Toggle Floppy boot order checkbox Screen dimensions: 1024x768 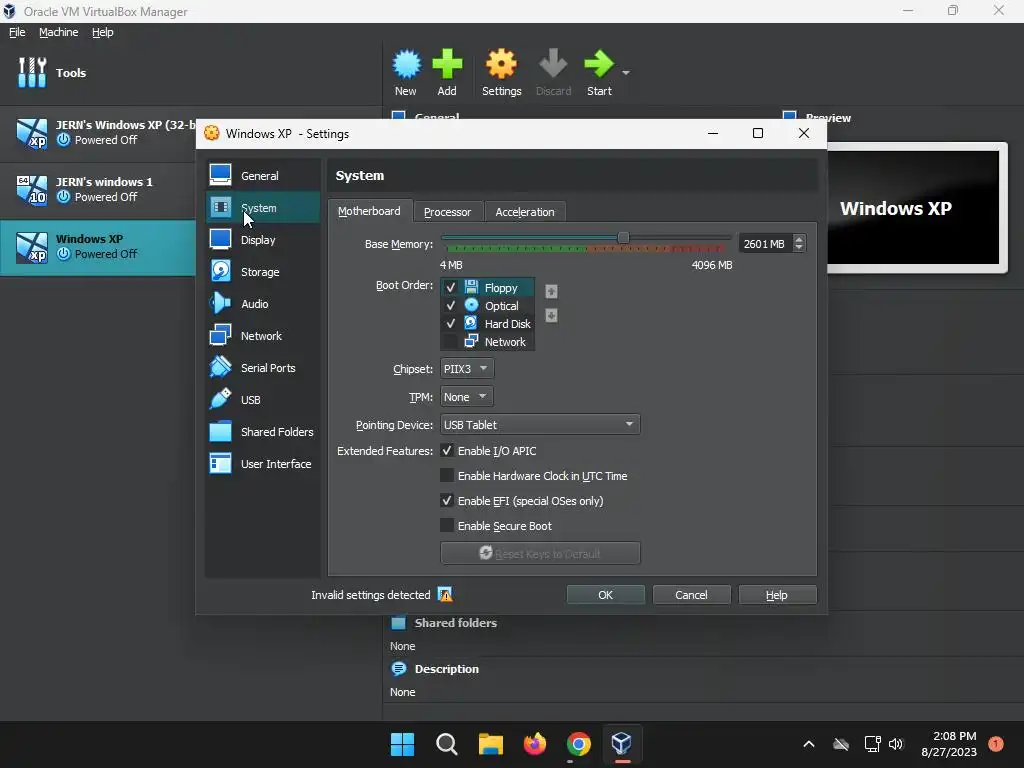coord(451,287)
